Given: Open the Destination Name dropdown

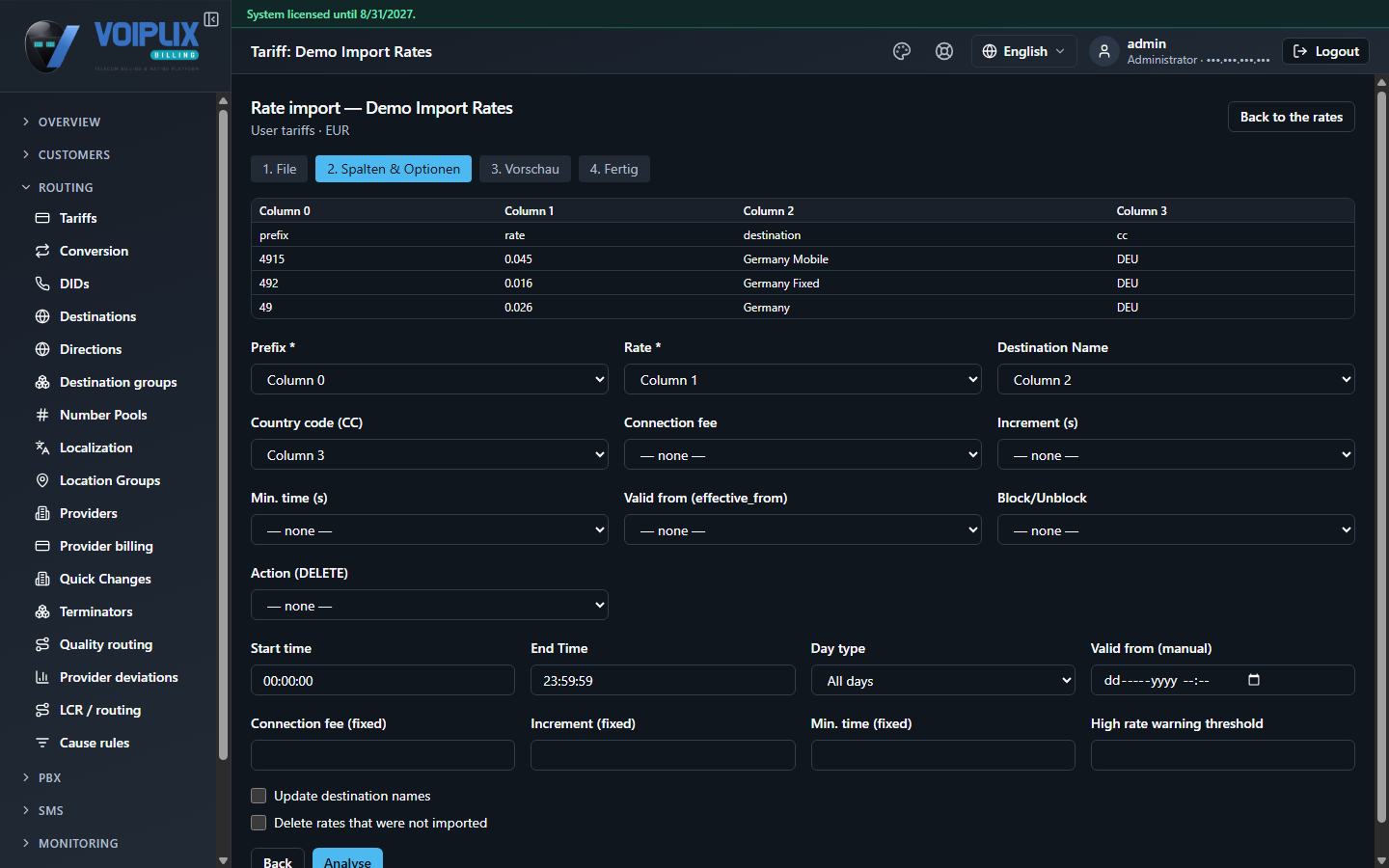Looking at the screenshot, I should tap(1176, 379).
